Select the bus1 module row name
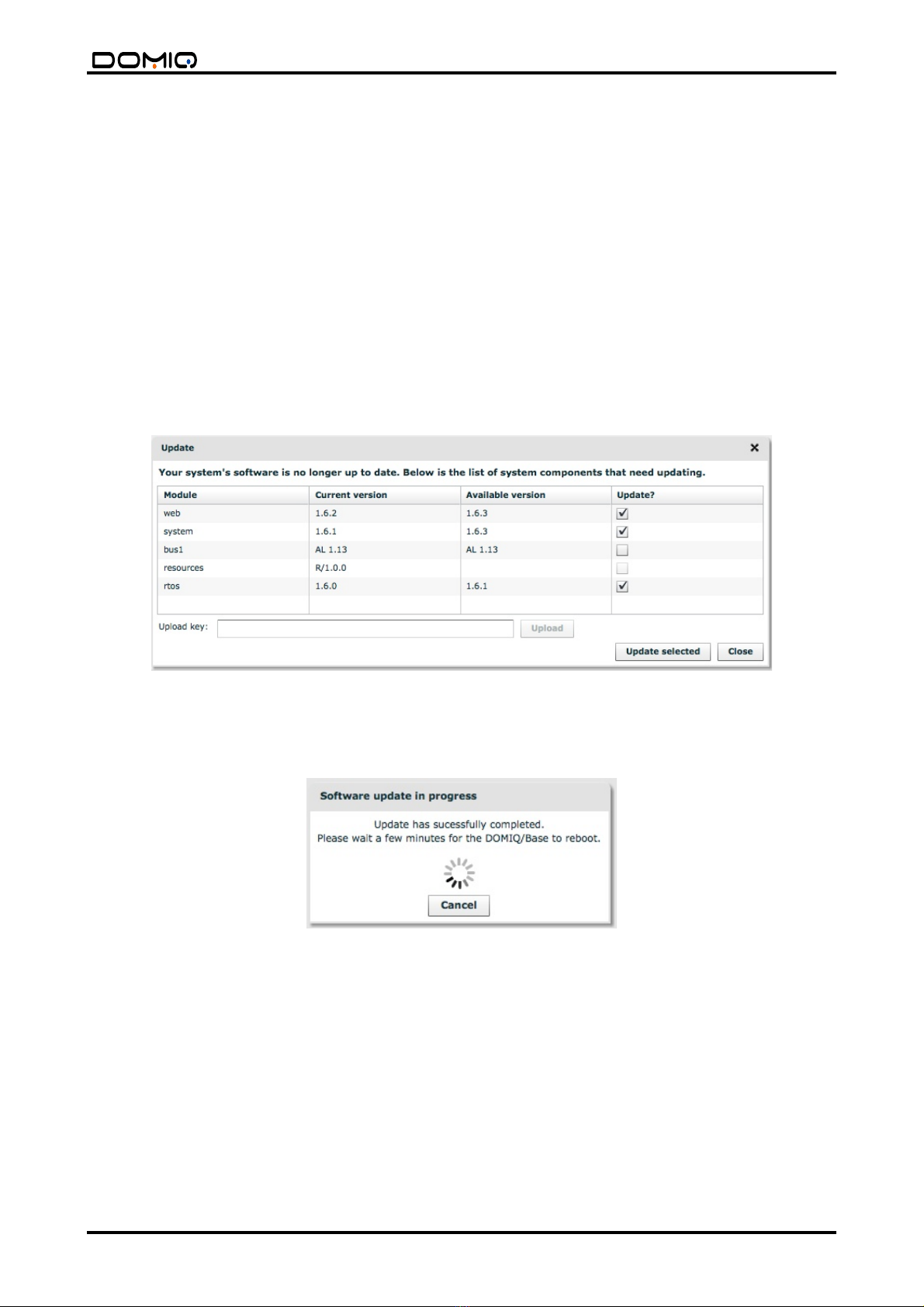The width and height of the screenshot is (924, 1307). tap(174, 550)
